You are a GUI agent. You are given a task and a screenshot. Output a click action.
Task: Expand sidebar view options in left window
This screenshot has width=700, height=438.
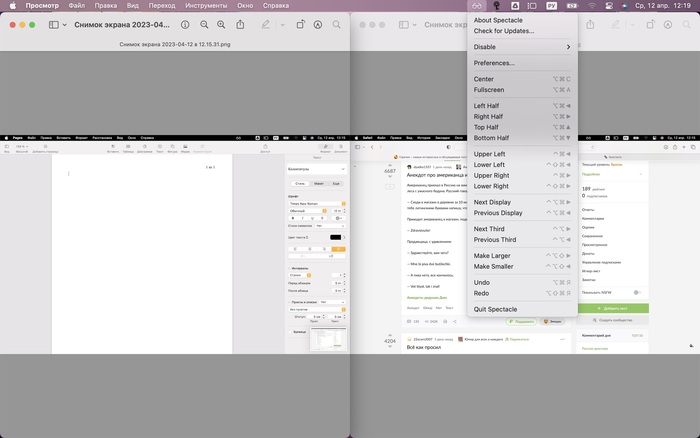64,25
